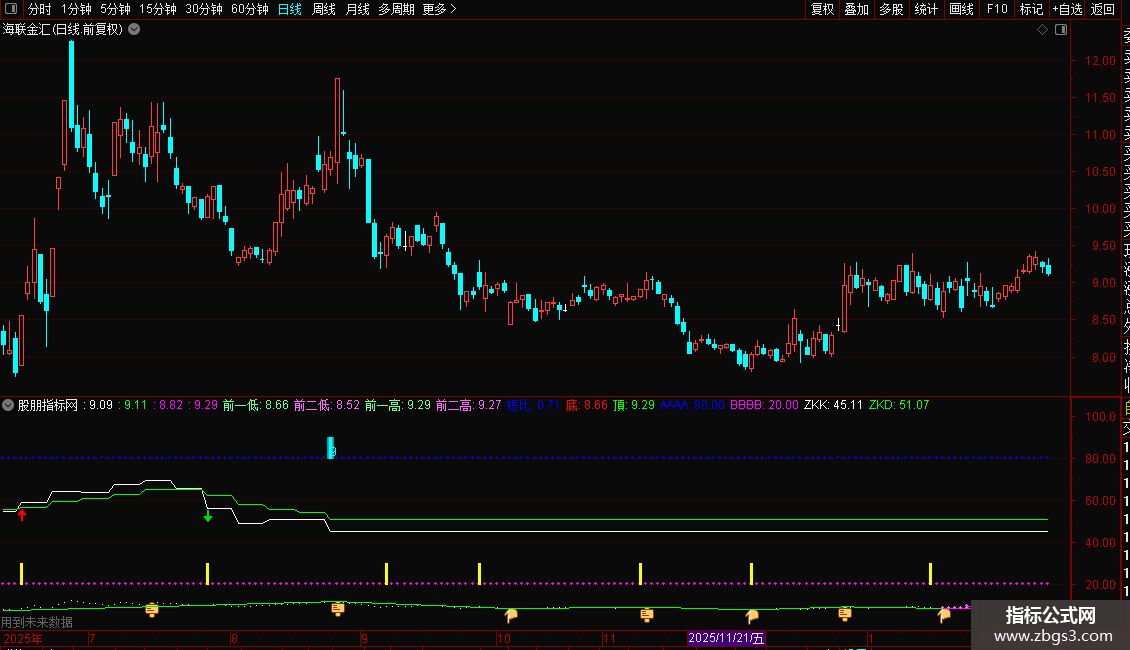Viewport: 1130px width, 650px height.
Task: Click the hand marker in January
Action: pyautogui.click(x=944, y=615)
